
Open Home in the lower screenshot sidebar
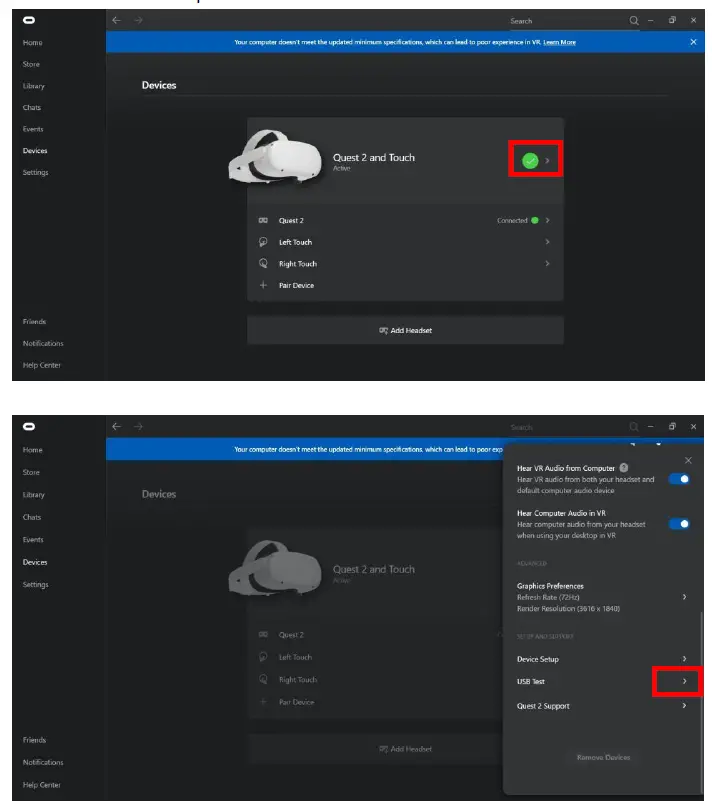(x=32, y=450)
